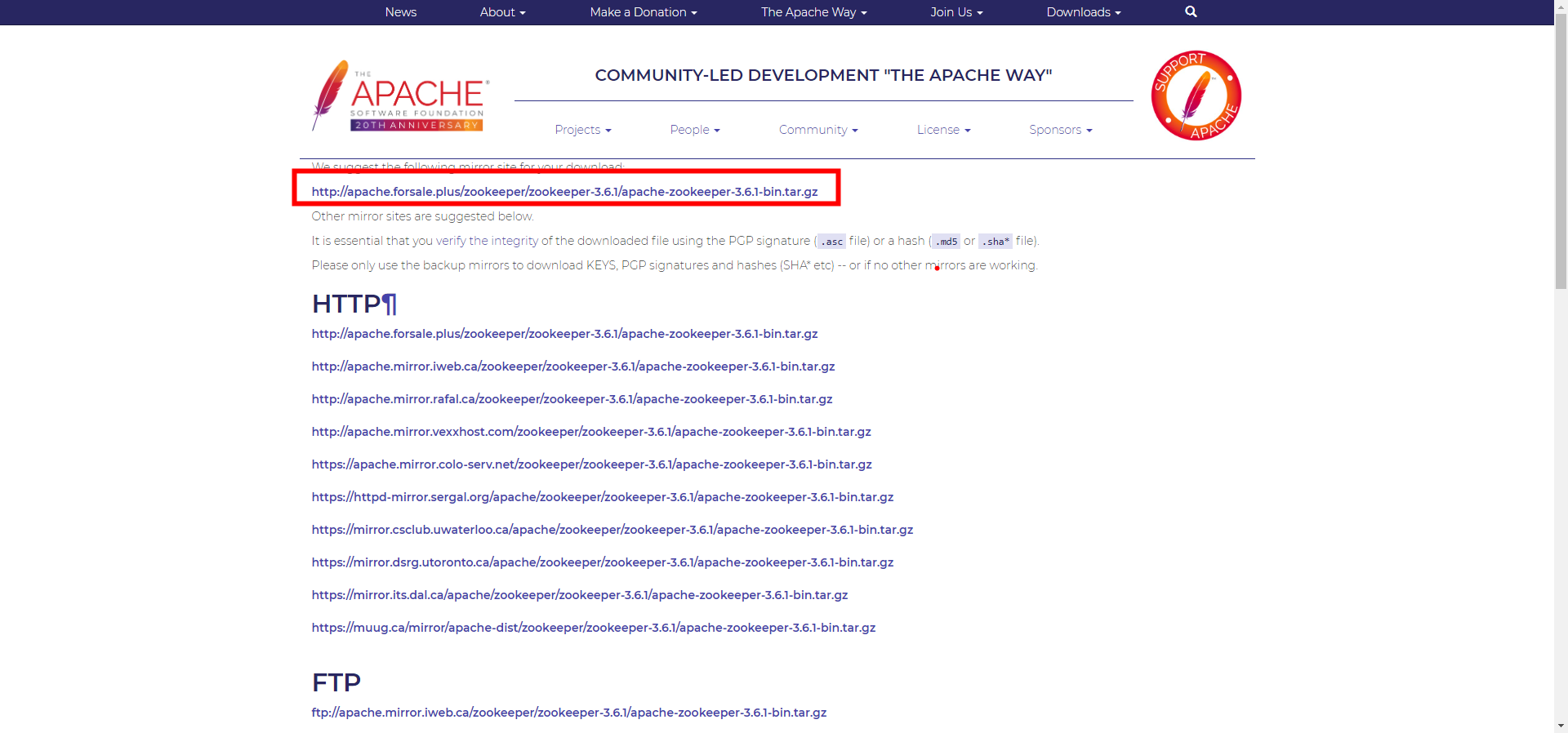Image resolution: width=1568 pixels, height=733 pixels.
Task: Click the httpd-mirror.sergal.org download link
Action: pyautogui.click(x=603, y=497)
